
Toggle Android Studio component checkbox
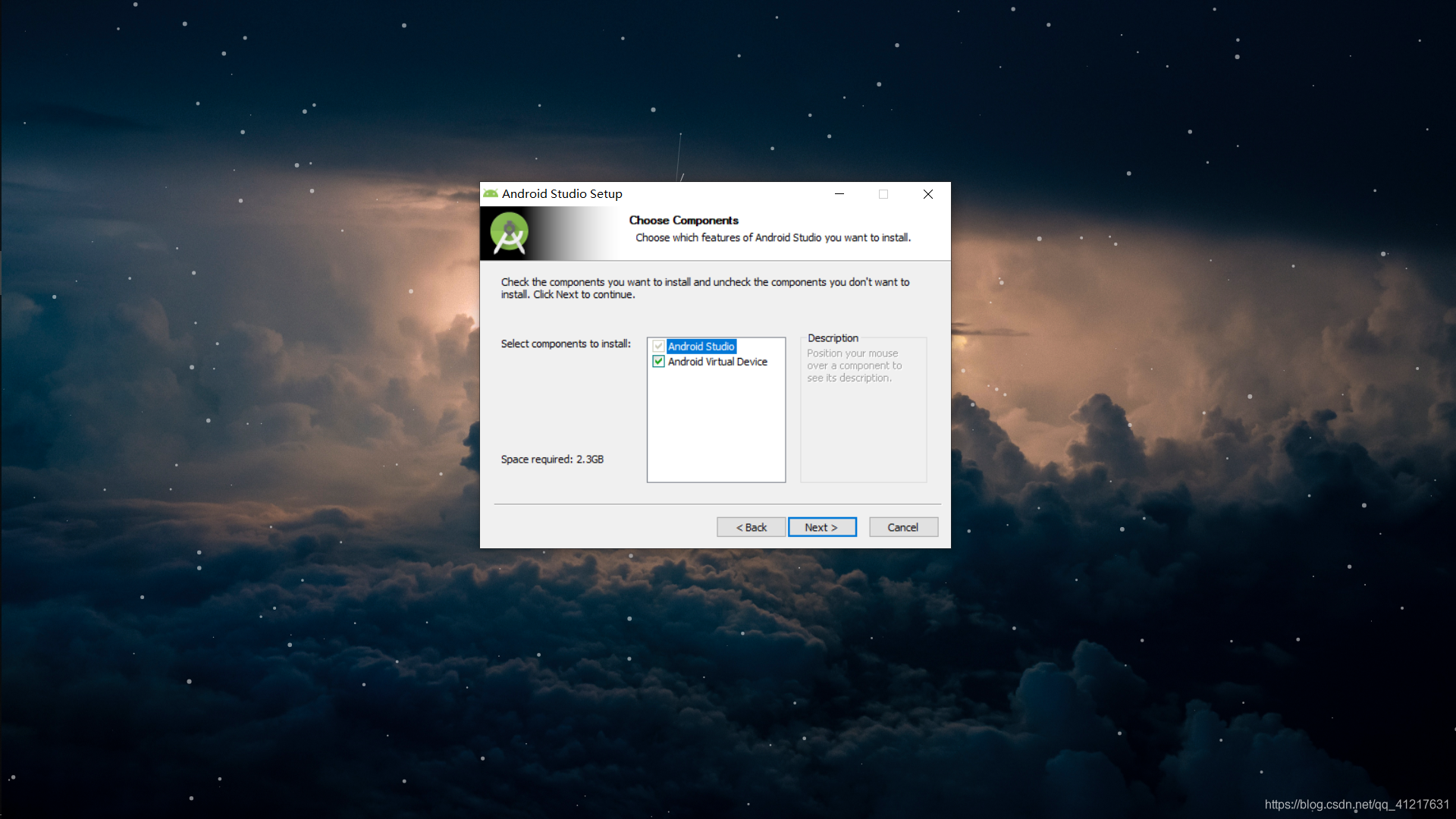pos(658,345)
